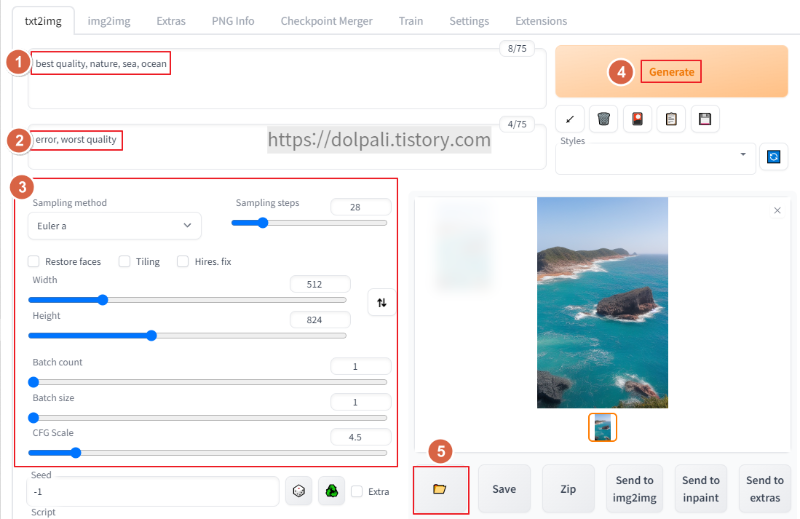The height and width of the screenshot is (519, 800).
Task: Enable the Tiling checkbox
Action: (x=124, y=261)
